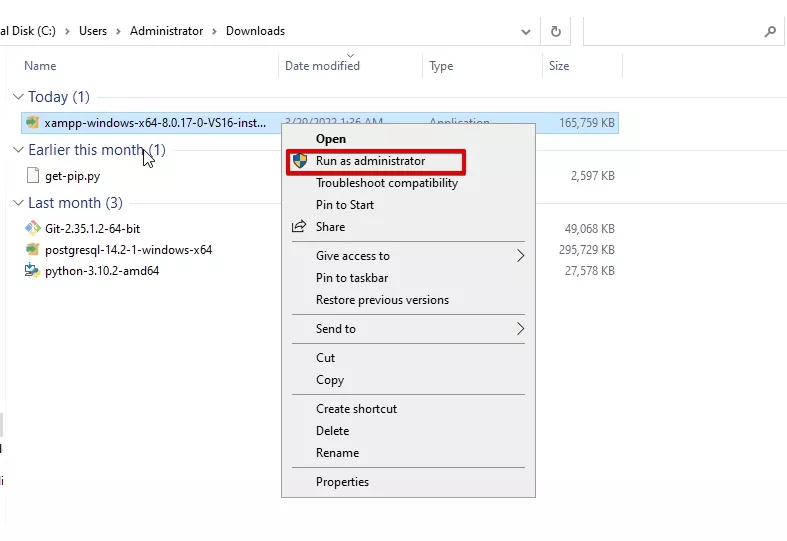Collapse the Earlier this month group
Viewport: 787px width, 541px height.
[x=18, y=150]
